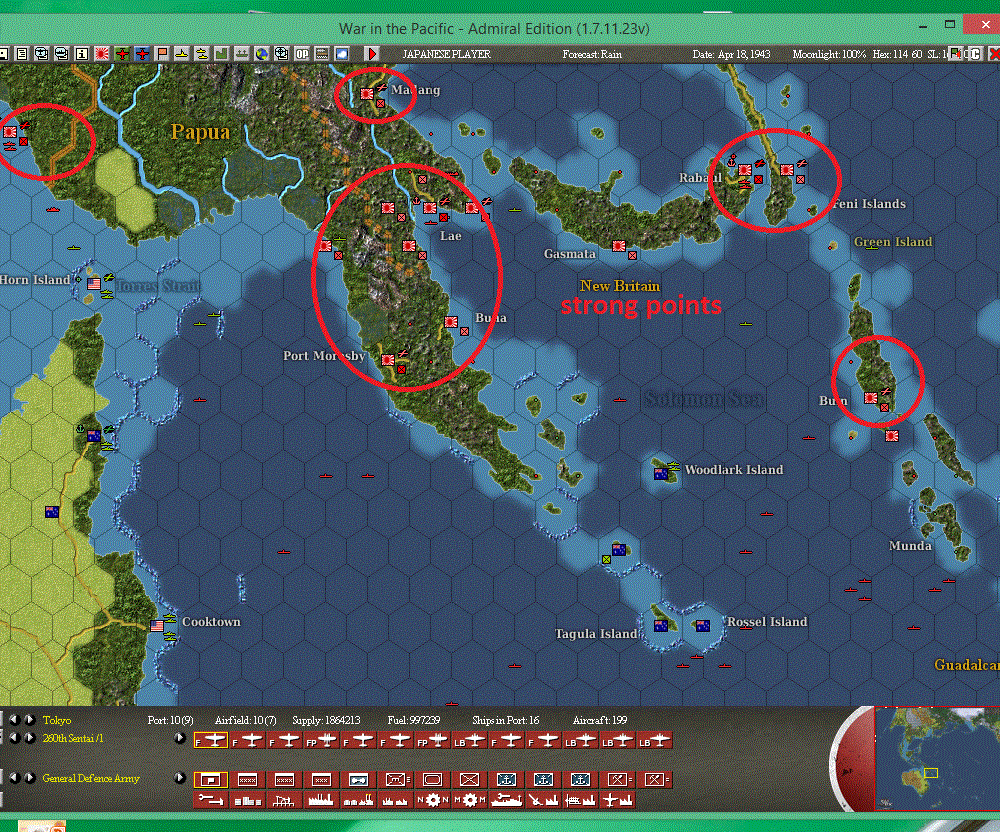The image size is (1000, 832).
Task: Click the orange flag toolbar icon
Action: click(162, 54)
